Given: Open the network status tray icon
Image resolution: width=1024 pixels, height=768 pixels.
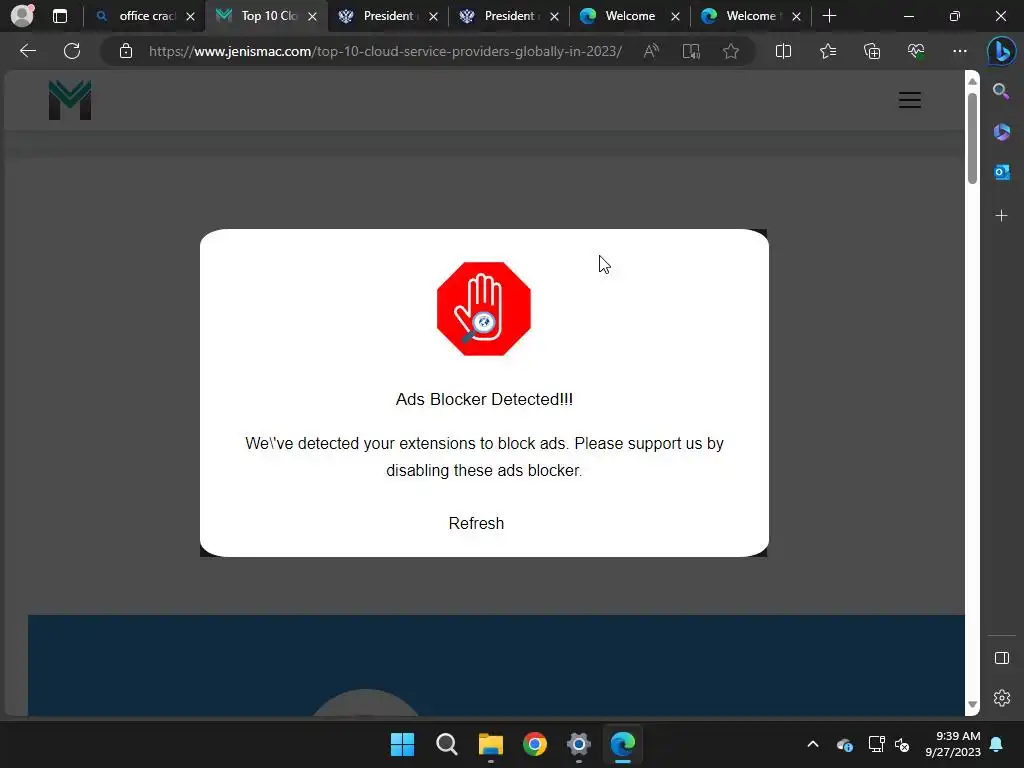Looking at the screenshot, I should [x=876, y=744].
